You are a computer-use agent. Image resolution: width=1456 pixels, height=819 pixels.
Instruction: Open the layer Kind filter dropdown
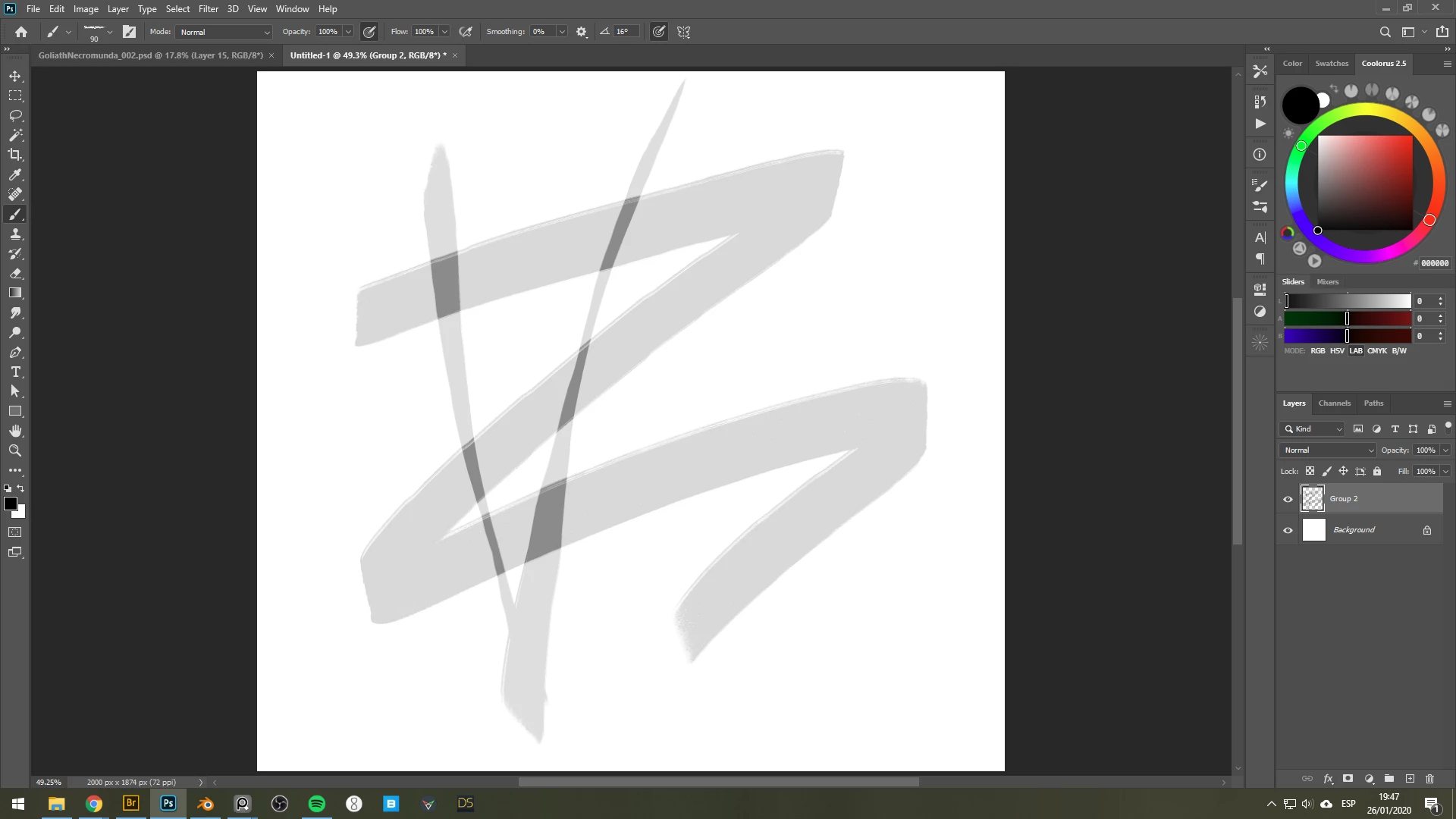click(1313, 429)
